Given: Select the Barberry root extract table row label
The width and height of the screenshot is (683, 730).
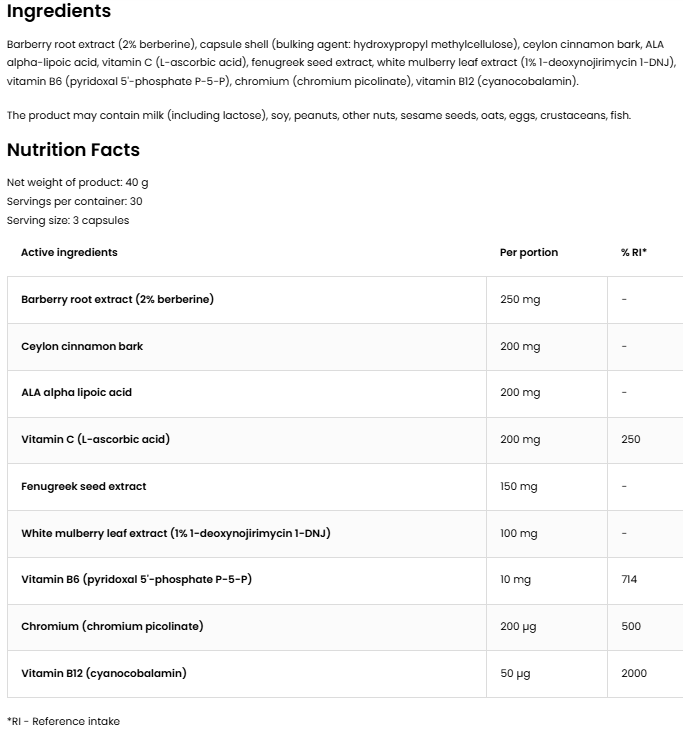Looking at the screenshot, I should point(117,299).
